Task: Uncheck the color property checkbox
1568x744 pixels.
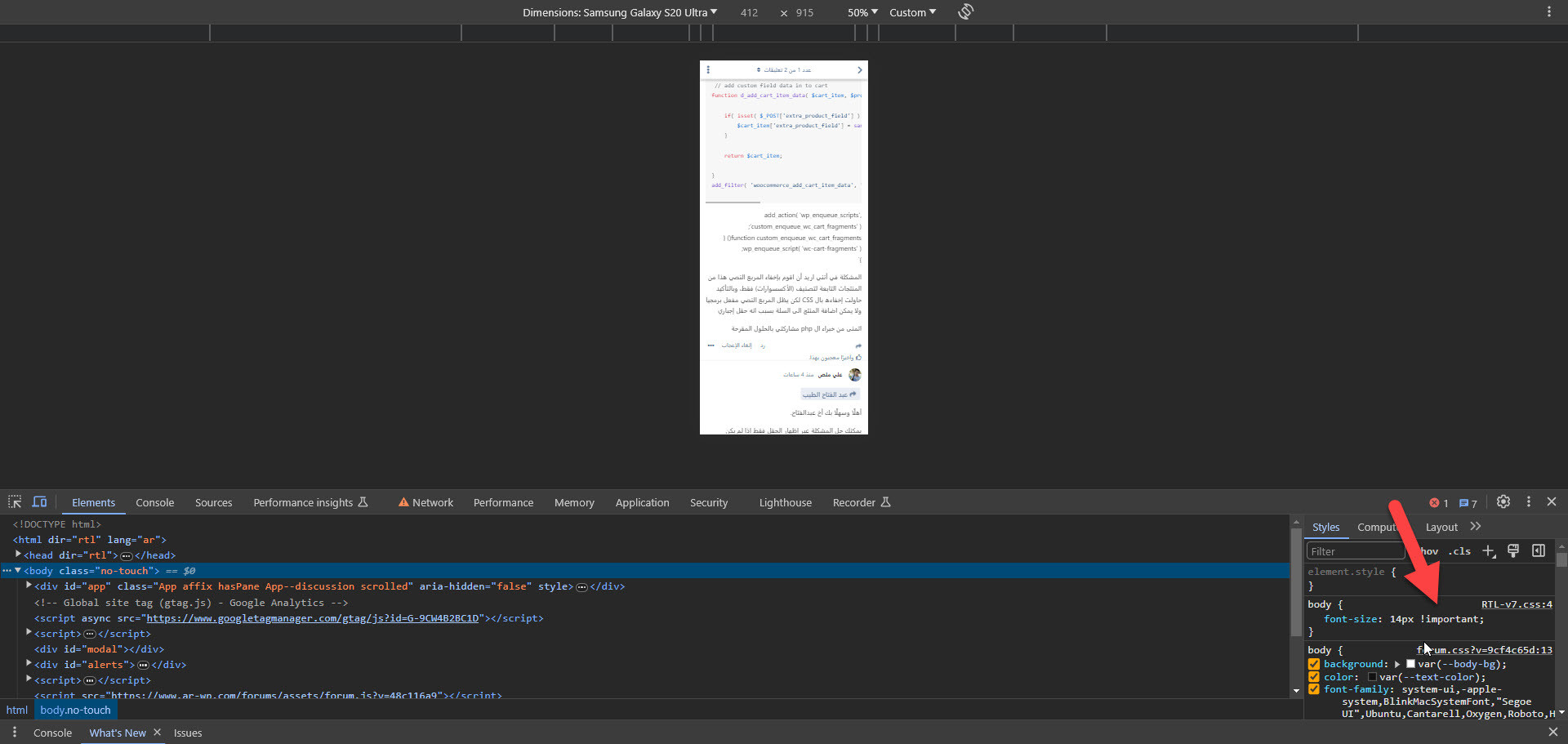Action: (x=1314, y=677)
